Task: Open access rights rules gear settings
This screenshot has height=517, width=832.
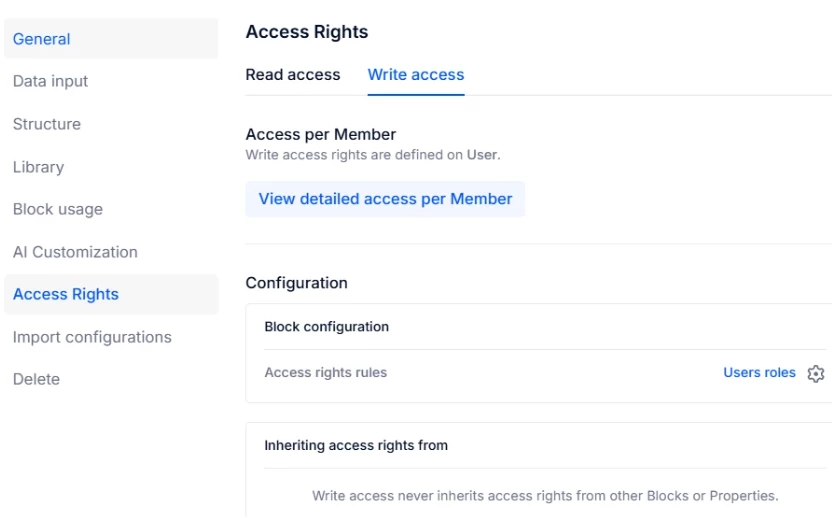Action: click(816, 374)
